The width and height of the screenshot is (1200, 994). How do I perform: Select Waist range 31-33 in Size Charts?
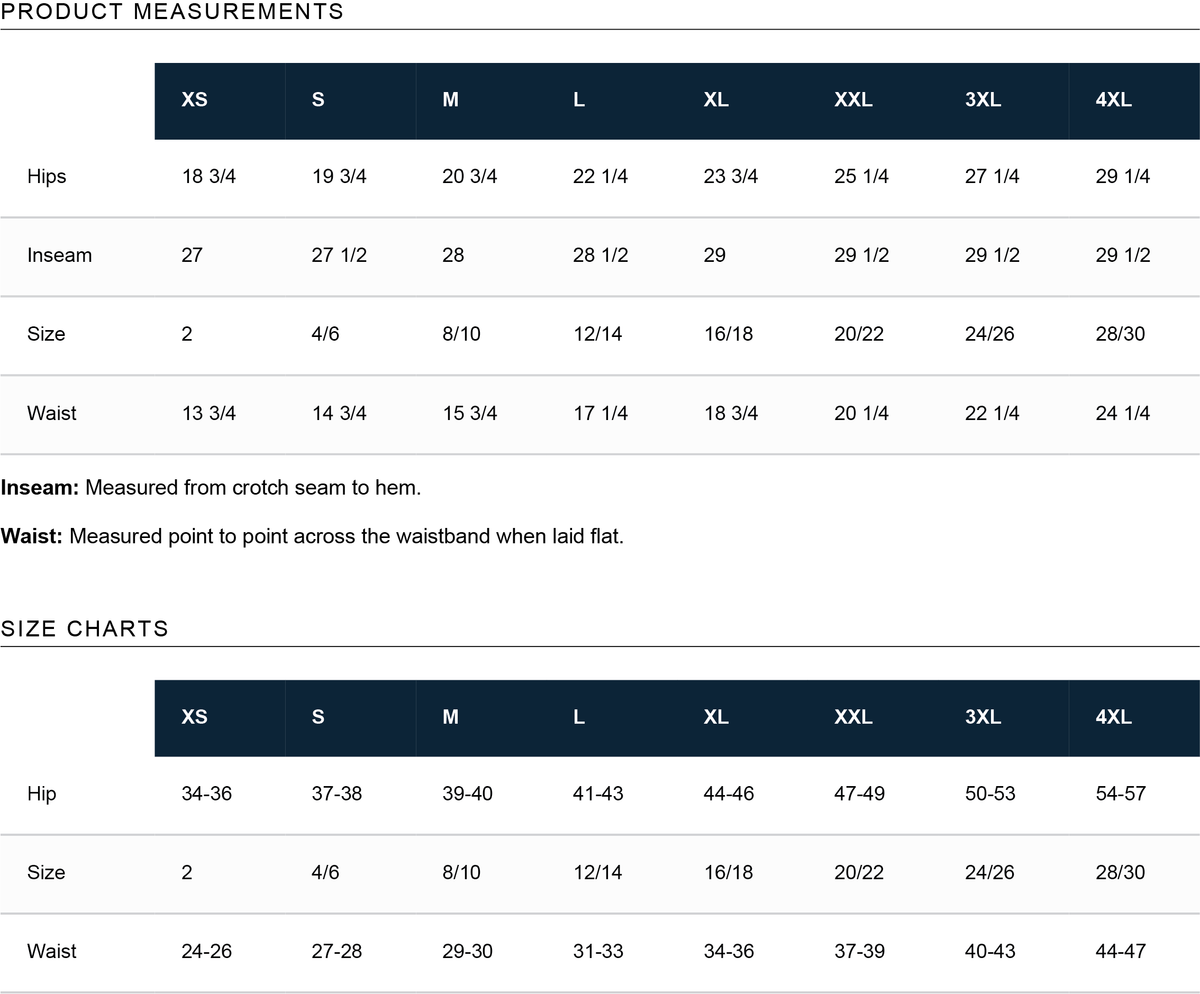tap(598, 951)
